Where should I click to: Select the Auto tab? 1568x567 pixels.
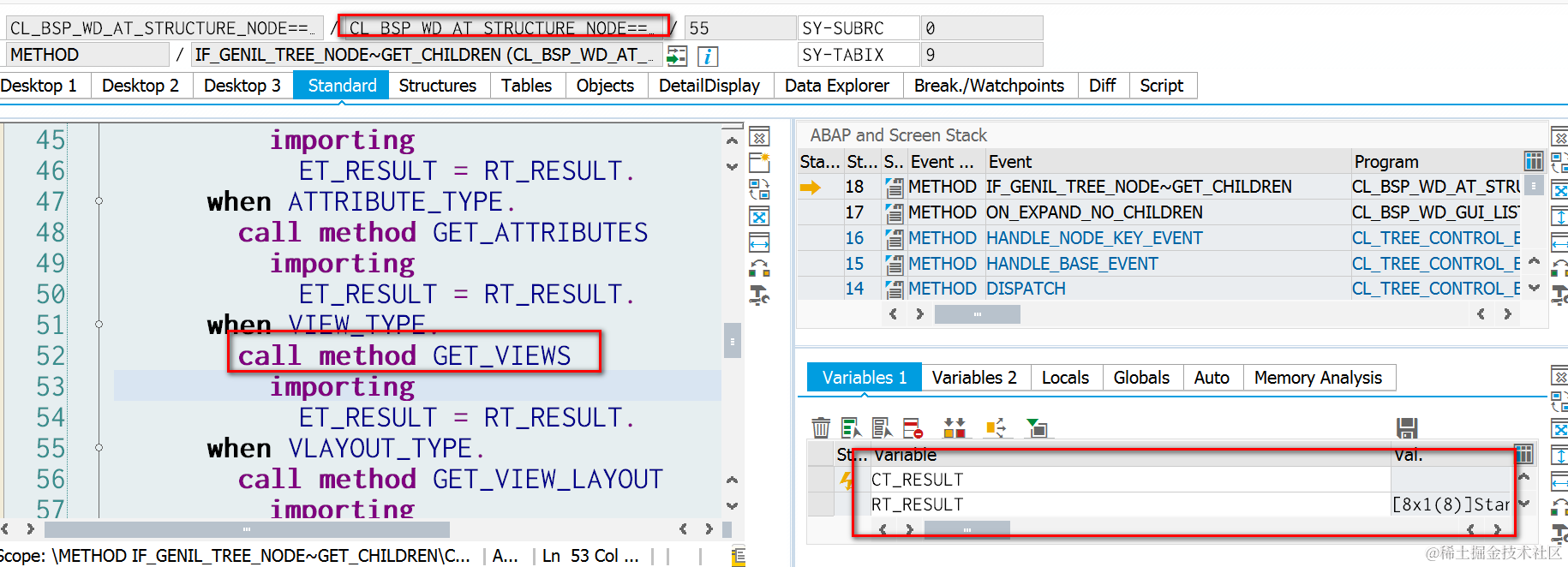click(x=1212, y=378)
